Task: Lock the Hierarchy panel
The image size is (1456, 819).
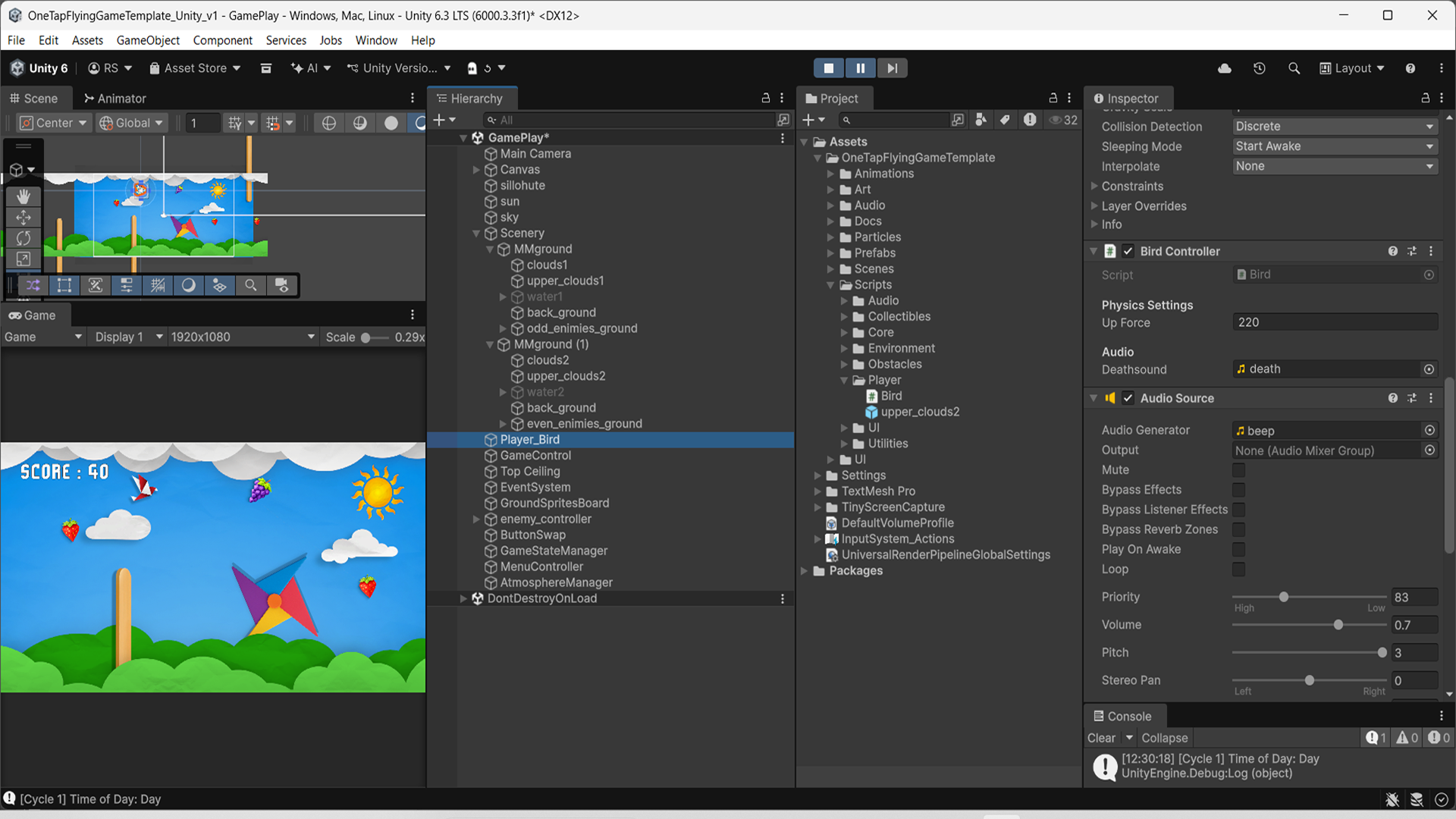Action: click(x=766, y=98)
